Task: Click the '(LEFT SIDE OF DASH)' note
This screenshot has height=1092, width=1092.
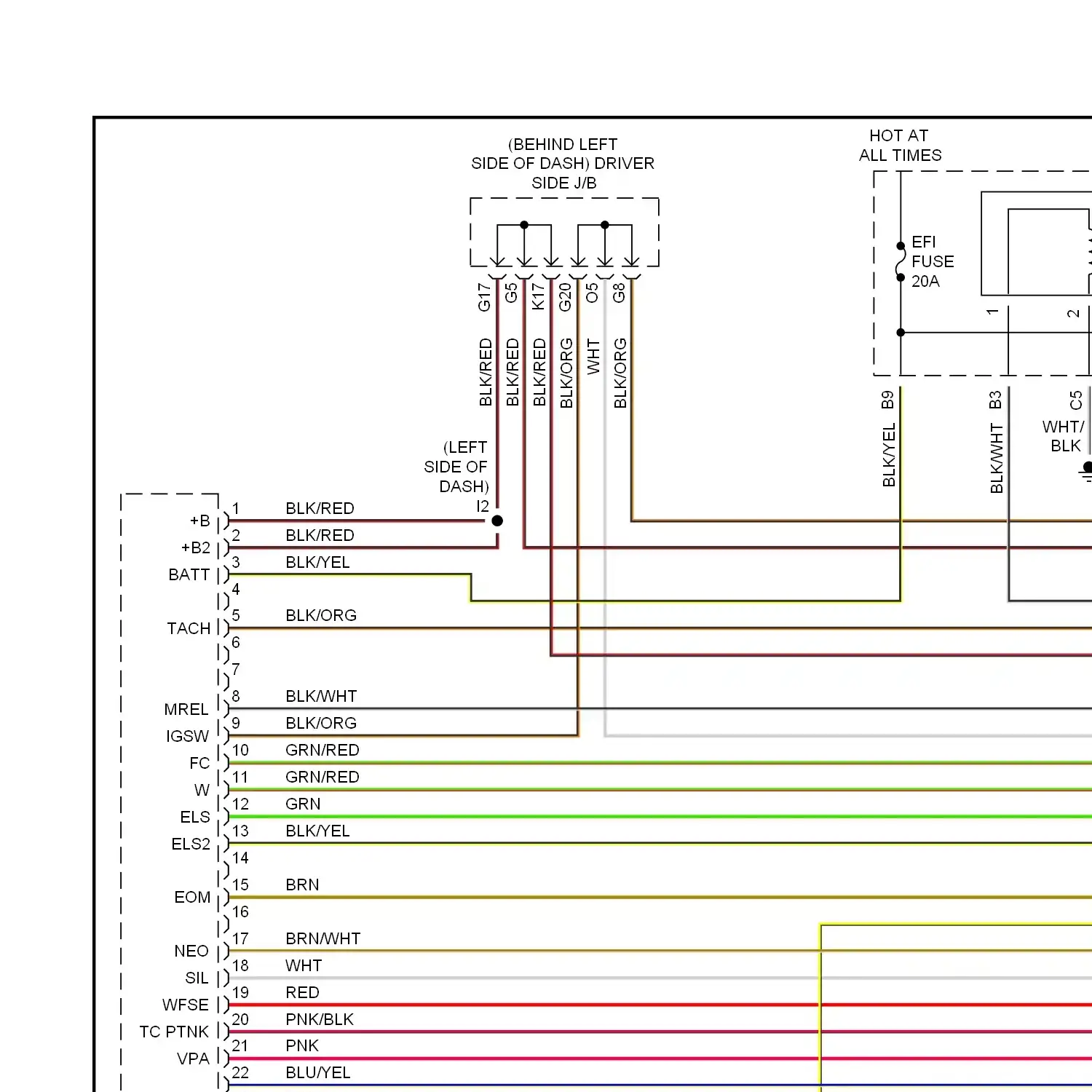Action: pyautogui.click(x=456, y=467)
